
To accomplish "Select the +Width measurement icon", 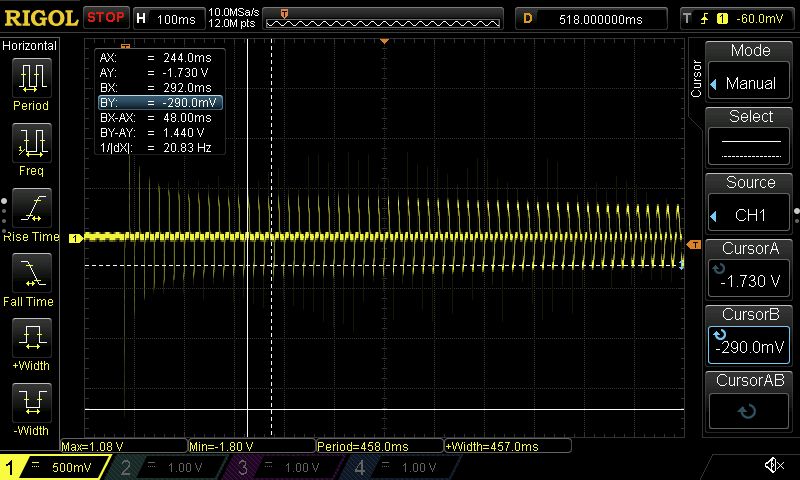I will point(32,338).
